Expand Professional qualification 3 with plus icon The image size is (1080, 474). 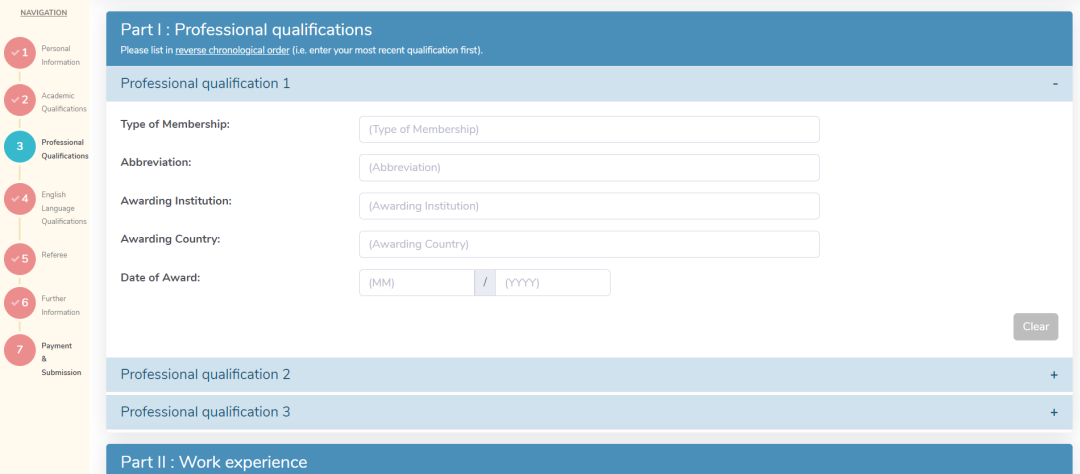click(x=1054, y=412)
